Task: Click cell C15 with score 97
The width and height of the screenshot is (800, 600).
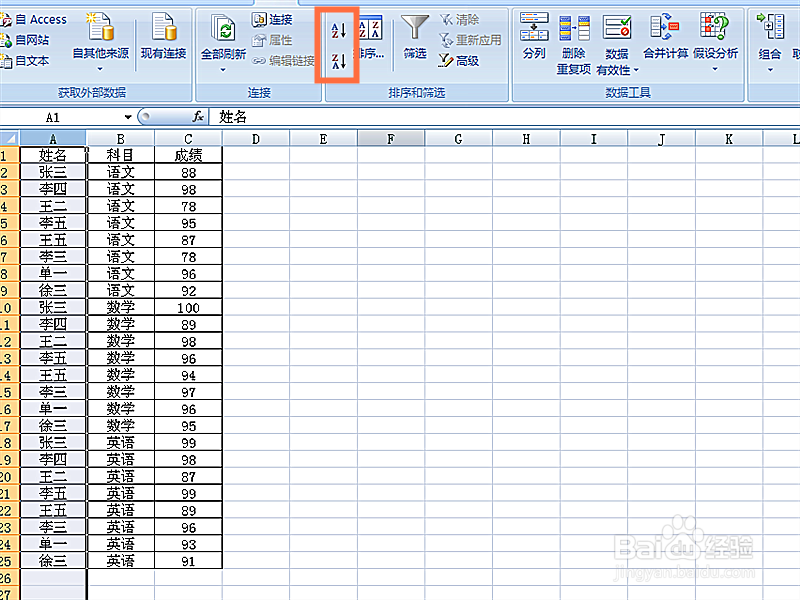Action: (x=188, y=392)
